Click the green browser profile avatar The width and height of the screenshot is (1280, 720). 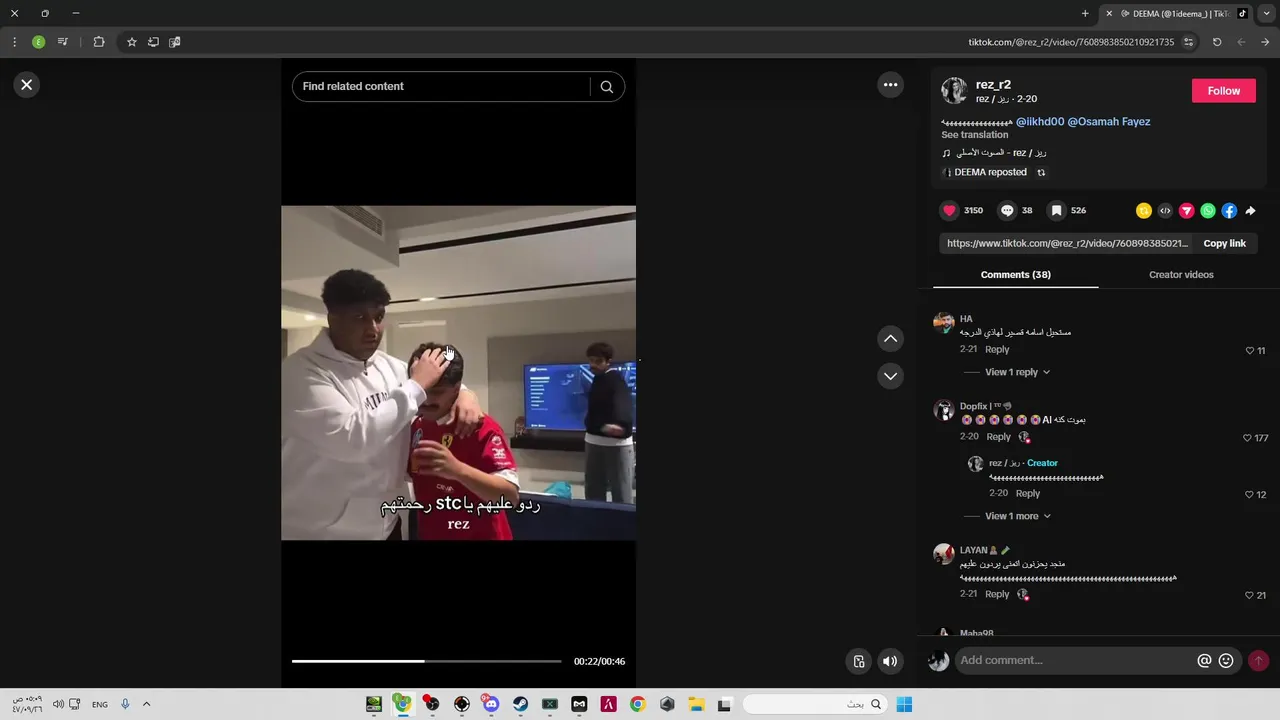pyautogui.click(x=38, y=42)
